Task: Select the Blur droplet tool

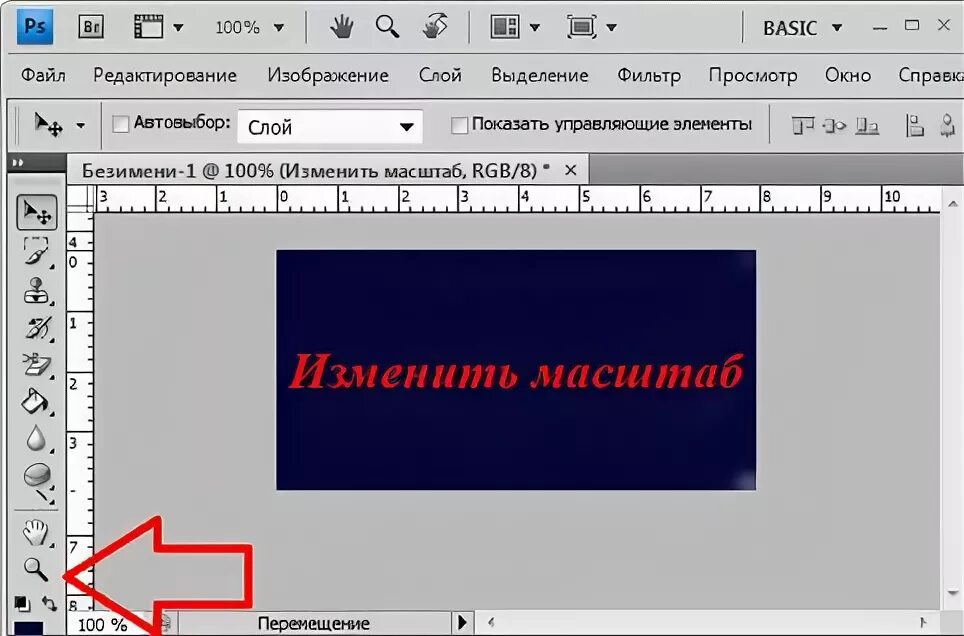Action: [37, 439]
